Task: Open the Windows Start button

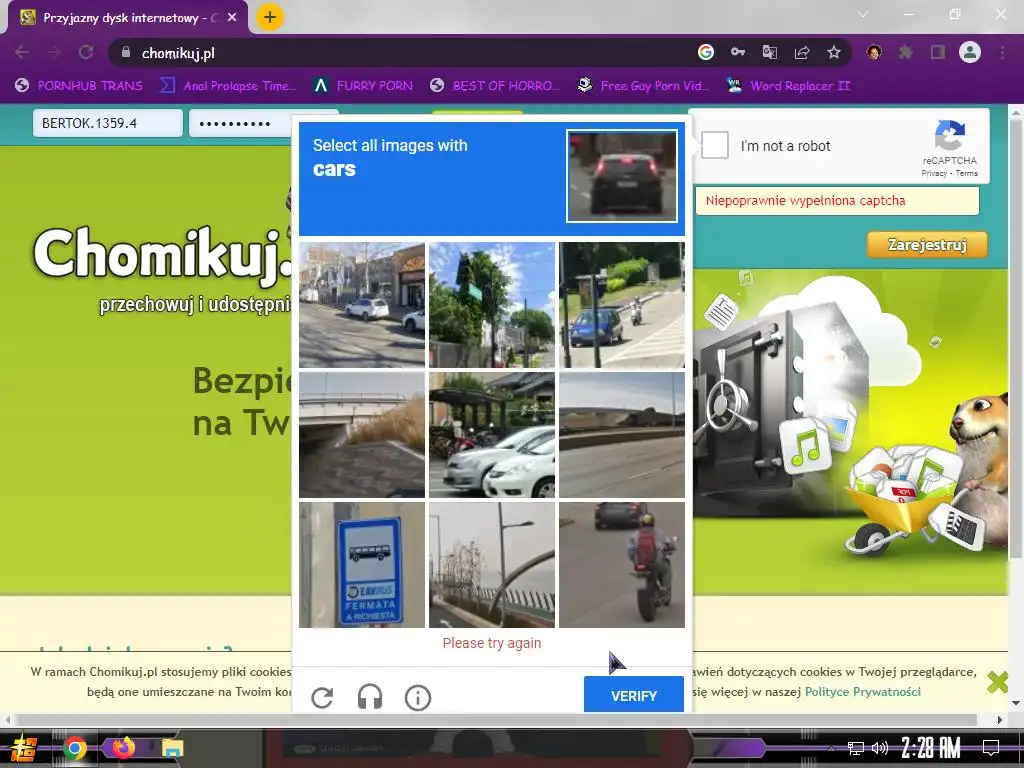Action: (x=22, y=748)
